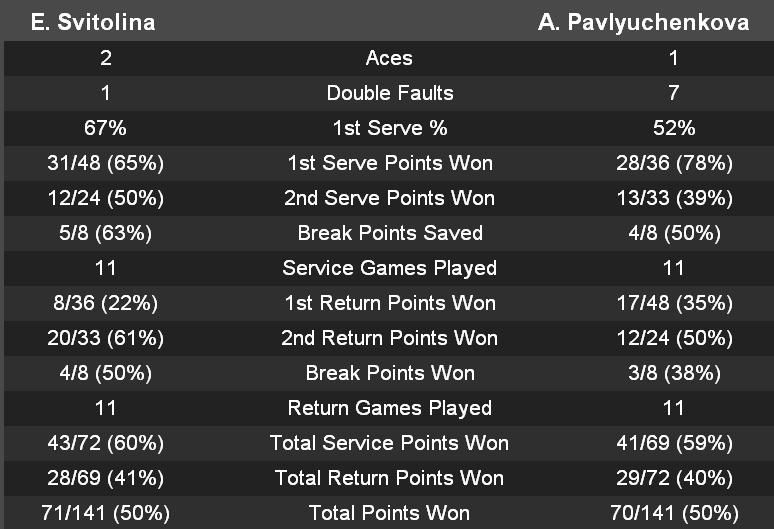Click the Double Faults row label
The image size is (774, 529).
pyautogui.click(x=389, y=93)
